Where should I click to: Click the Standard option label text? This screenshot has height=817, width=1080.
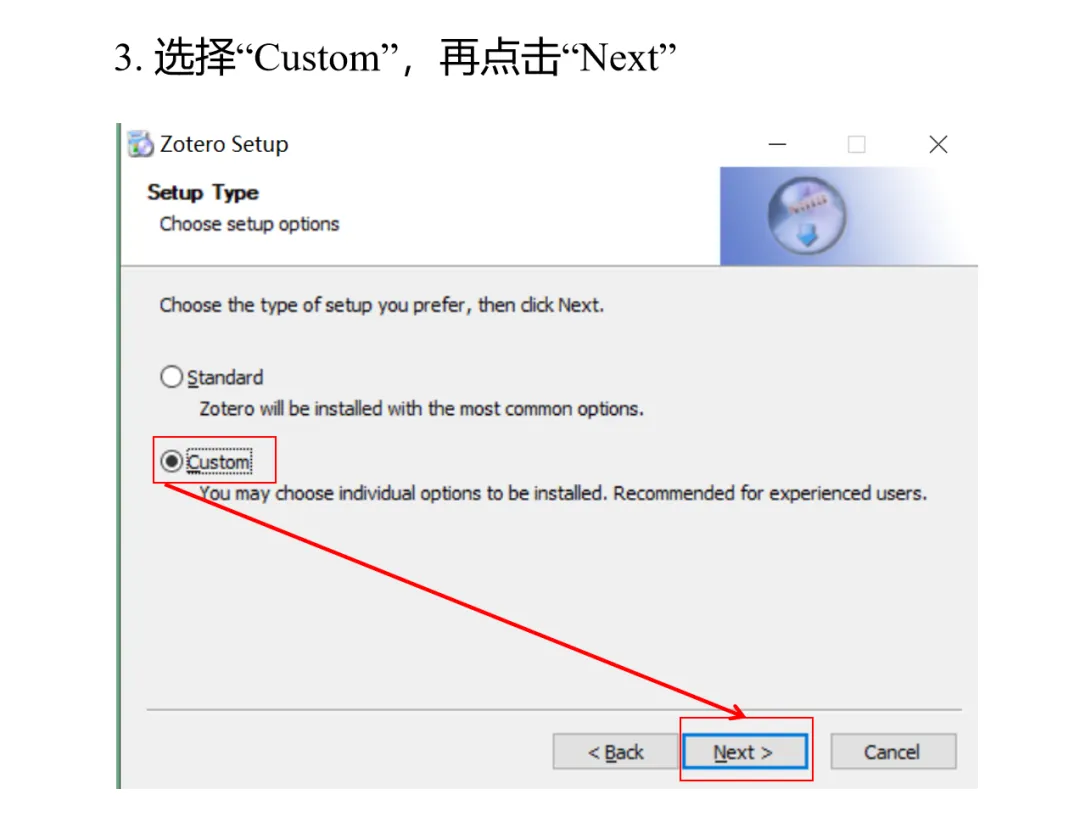pos(225,378)
